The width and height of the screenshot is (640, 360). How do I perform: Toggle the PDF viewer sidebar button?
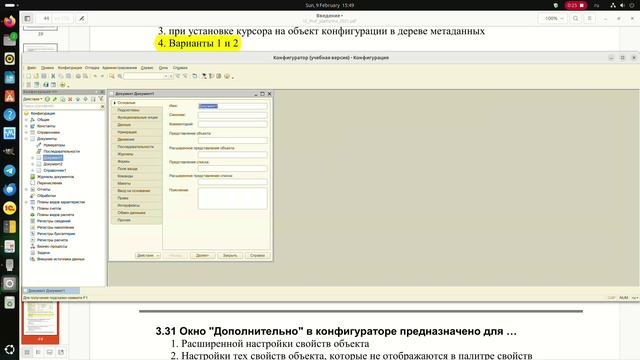click(x=27, y=18)
